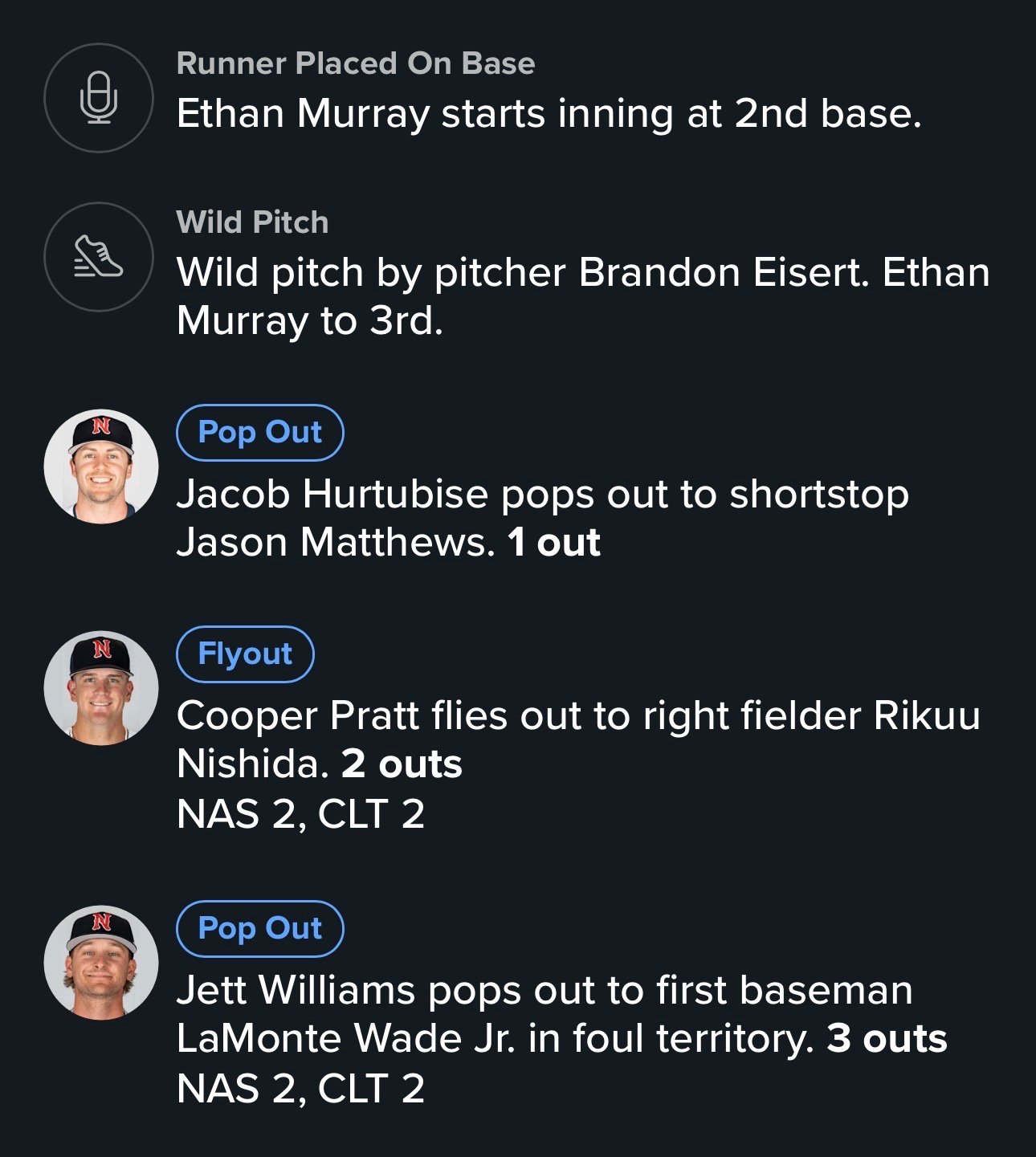Click the bold 1 out indicator
Image resolution: width=1036 pixels, height=1157 pixels.
click(554, 543)
